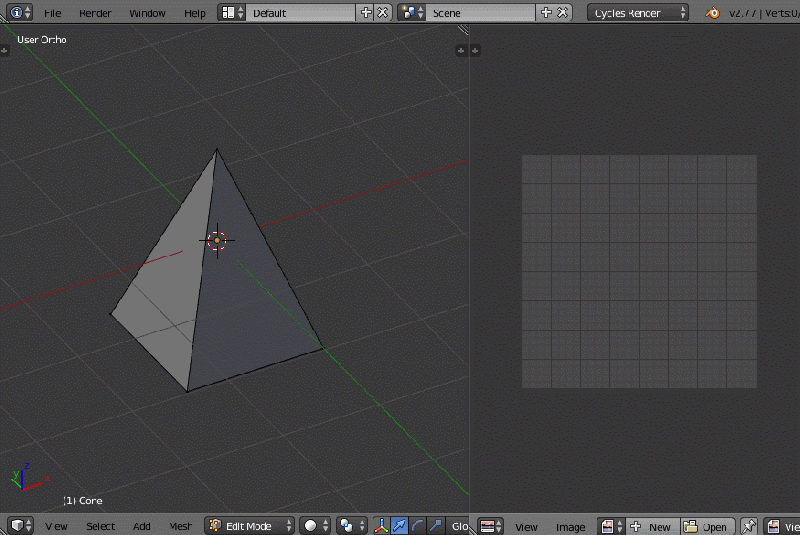Click the 3D cursor at object origin

click(x=217, y=240)
